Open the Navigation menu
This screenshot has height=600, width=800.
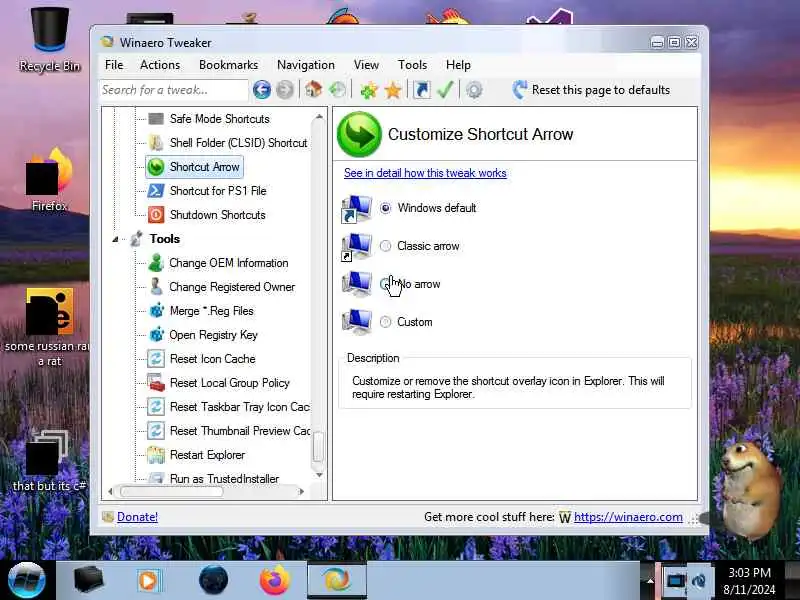tap(306, 65)
